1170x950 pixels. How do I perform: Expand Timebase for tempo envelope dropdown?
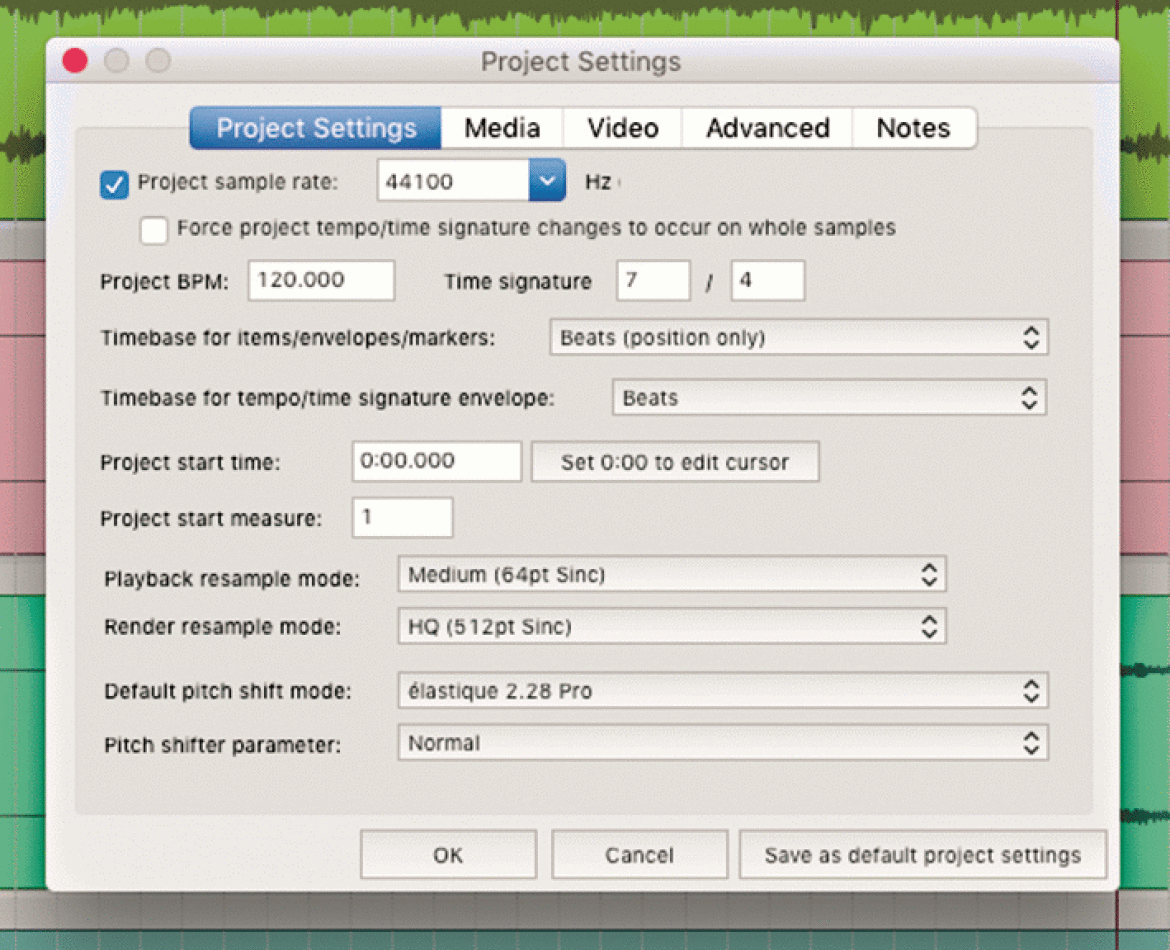(830, 398)
